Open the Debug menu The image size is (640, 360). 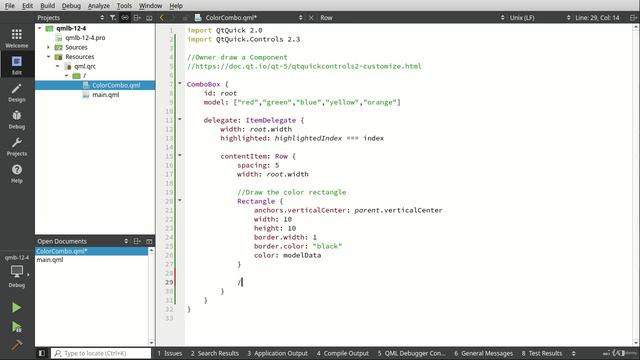tap(71, 6)
